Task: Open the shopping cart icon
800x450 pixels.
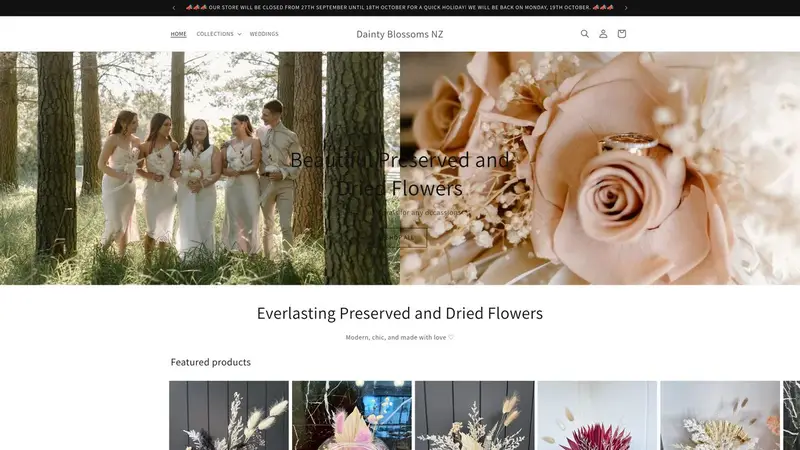Action: click(621, 34)
